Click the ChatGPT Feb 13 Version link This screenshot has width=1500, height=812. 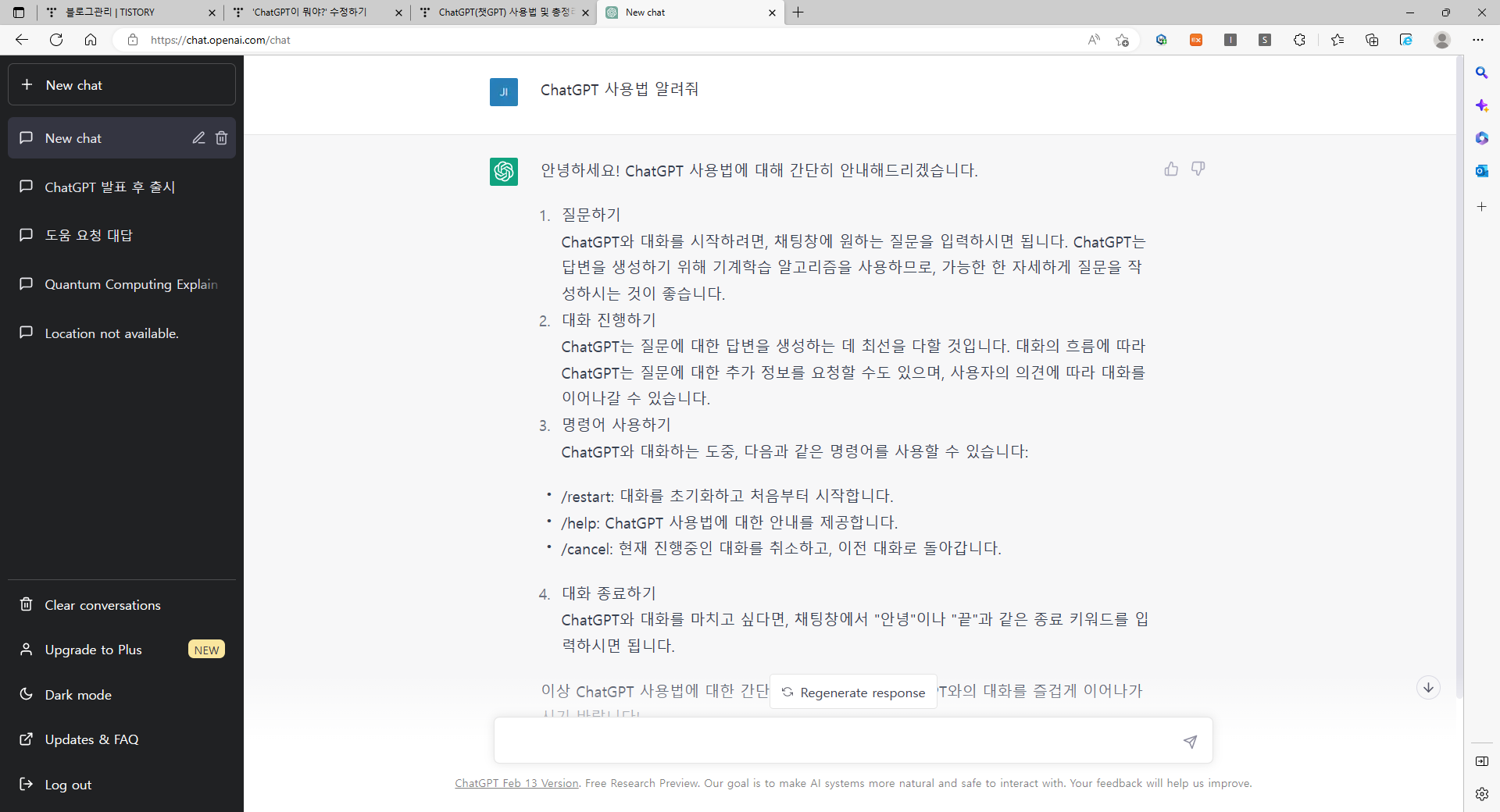pyautogui.click(x=516, y=783)
